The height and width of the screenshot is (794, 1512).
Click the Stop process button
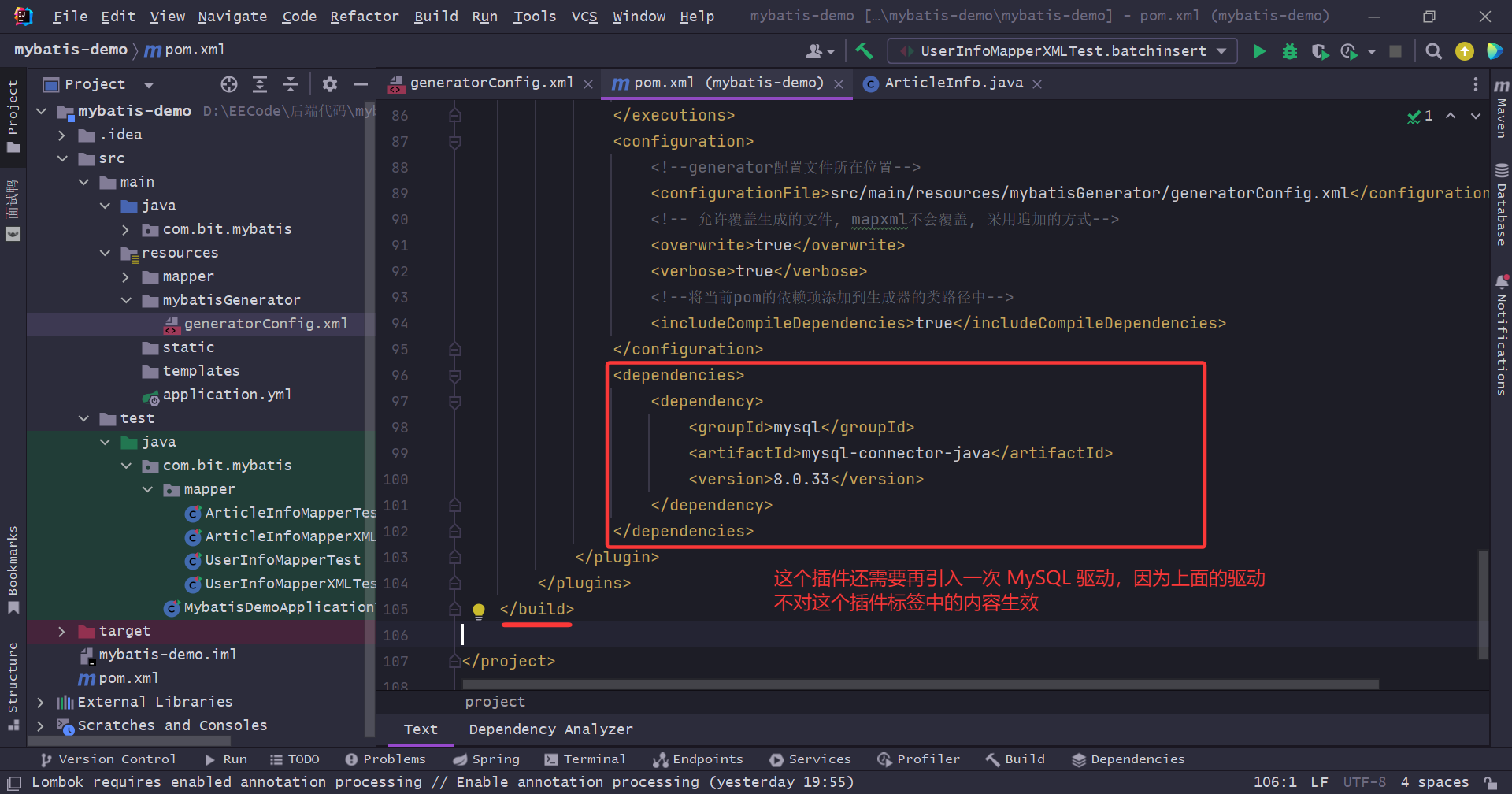point(1395,51)
